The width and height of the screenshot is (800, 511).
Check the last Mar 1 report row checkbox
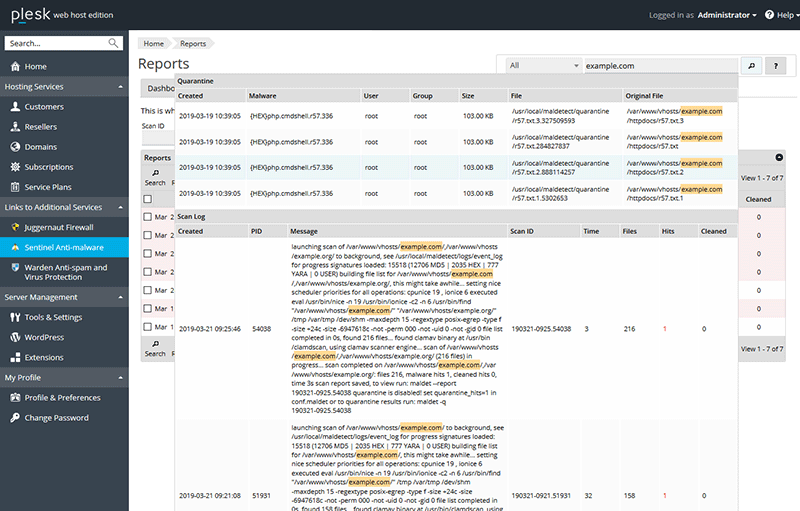pyautogui.click(x=147, y=327)
